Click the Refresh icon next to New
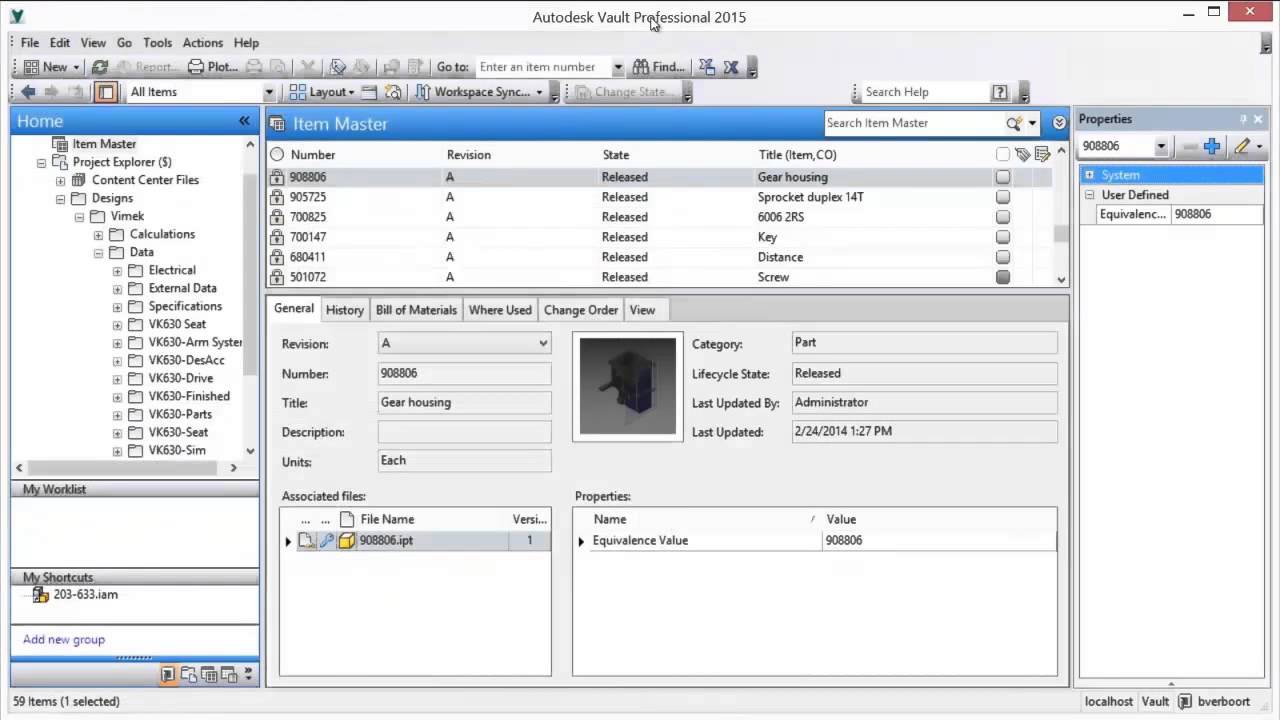The height and width of the screenshot is (720, 1280). tap(99, 67)
